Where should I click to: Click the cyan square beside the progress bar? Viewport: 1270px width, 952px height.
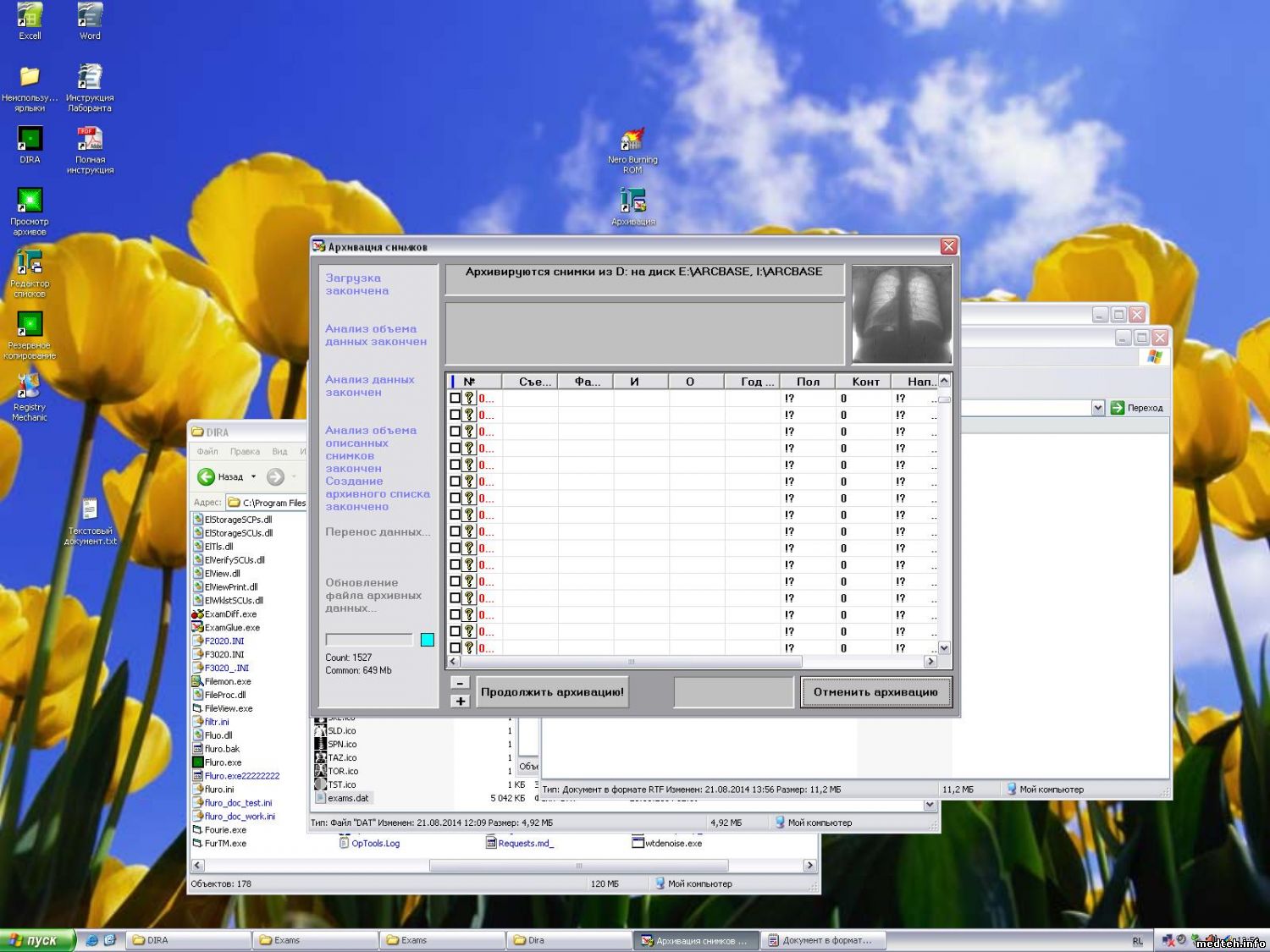click(428, 640)
